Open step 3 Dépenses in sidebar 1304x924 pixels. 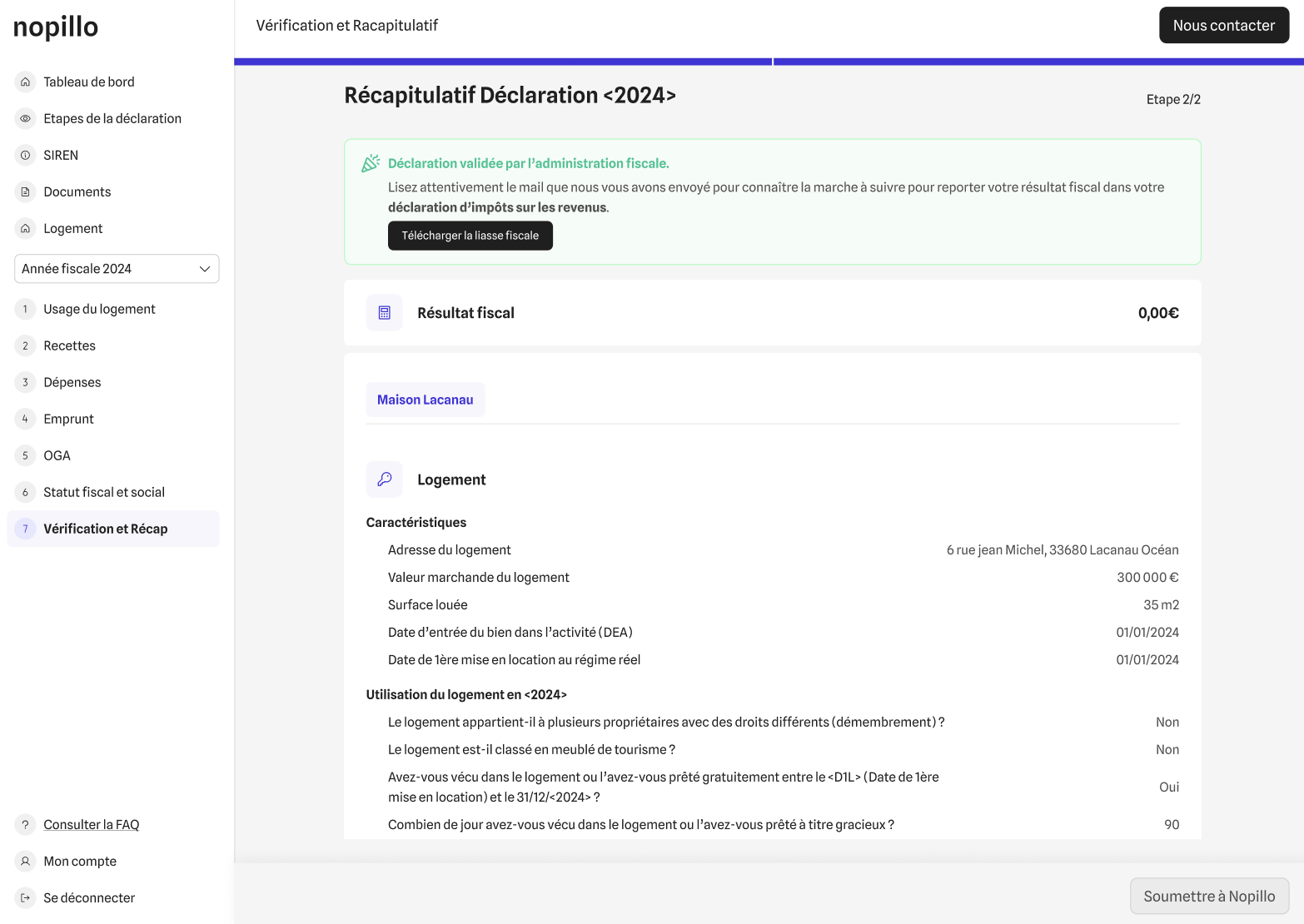coord(72,382)
